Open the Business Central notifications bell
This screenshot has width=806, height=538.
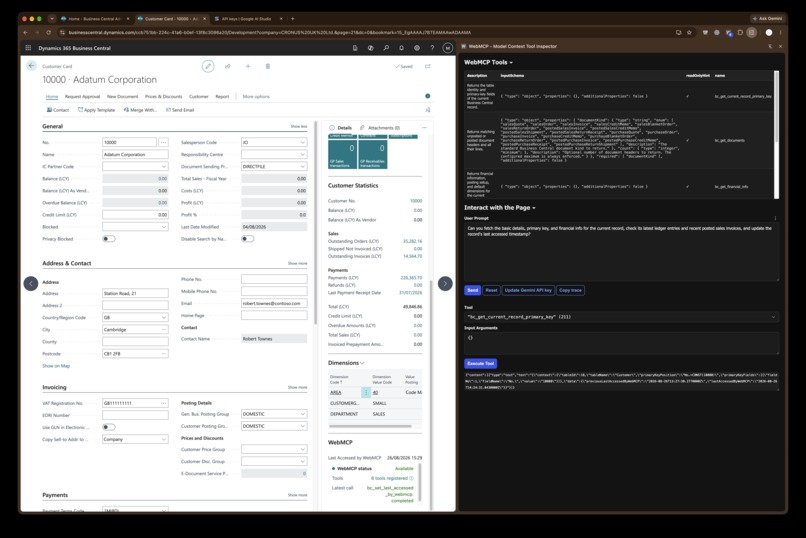[x=401, y=48]
